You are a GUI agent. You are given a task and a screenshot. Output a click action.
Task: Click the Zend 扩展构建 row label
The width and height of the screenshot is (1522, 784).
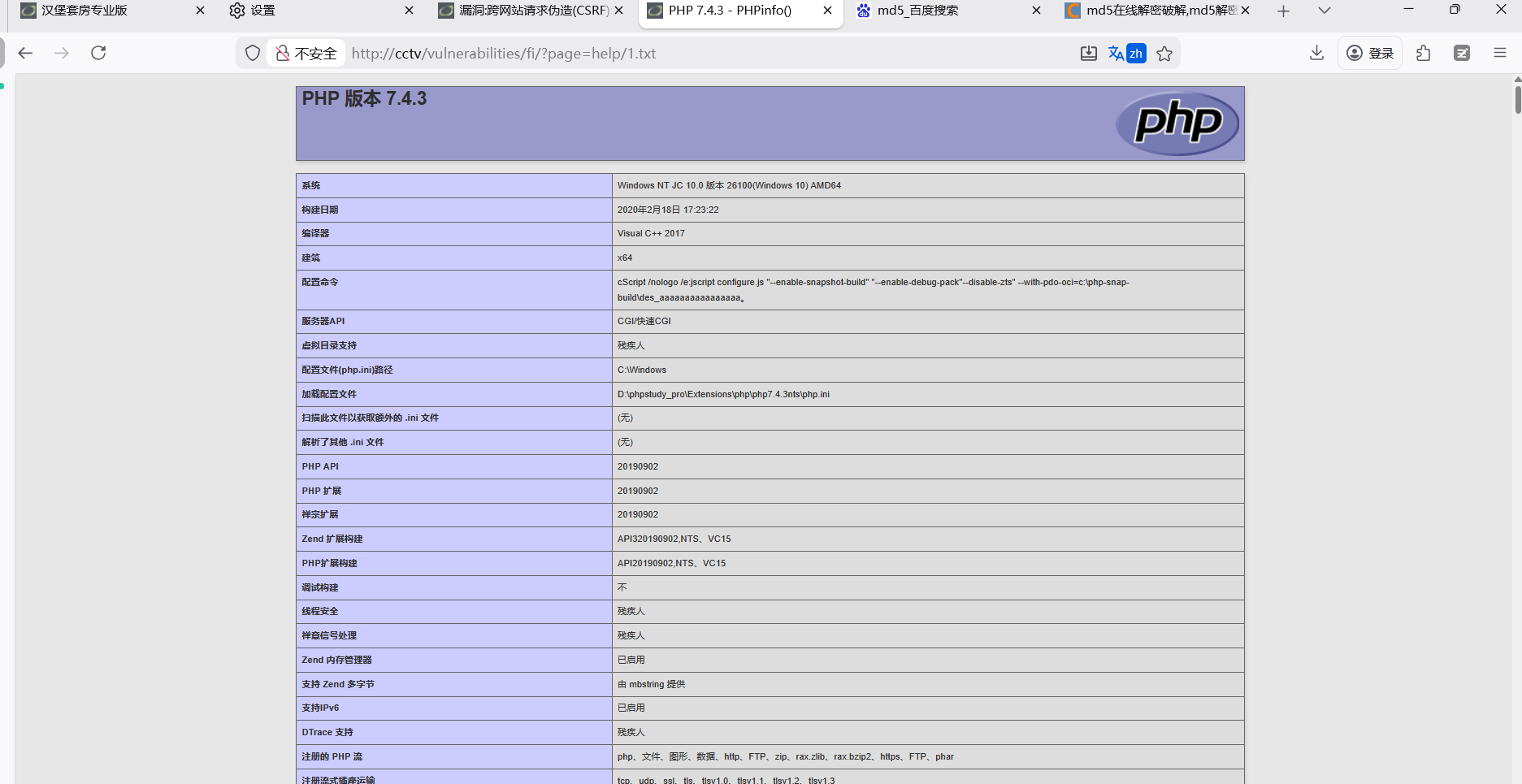(332, 539)
